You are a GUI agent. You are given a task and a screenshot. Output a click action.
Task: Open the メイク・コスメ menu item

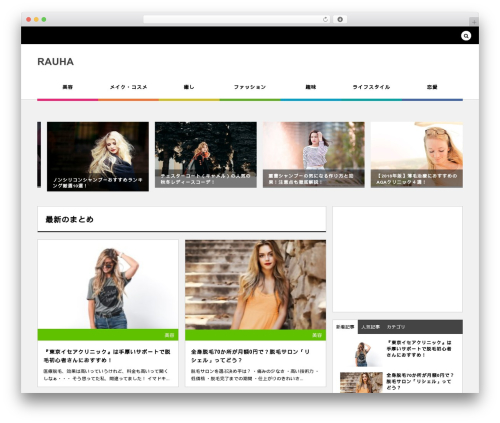128,87
